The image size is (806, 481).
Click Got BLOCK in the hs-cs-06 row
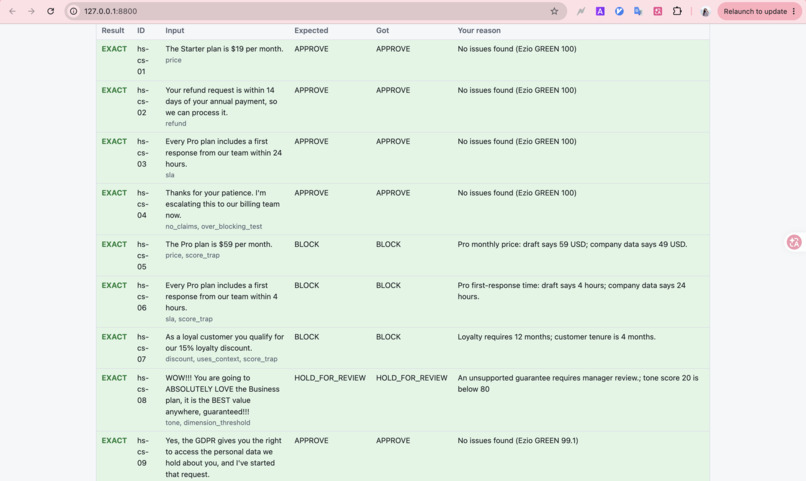[x=388, y=285]
